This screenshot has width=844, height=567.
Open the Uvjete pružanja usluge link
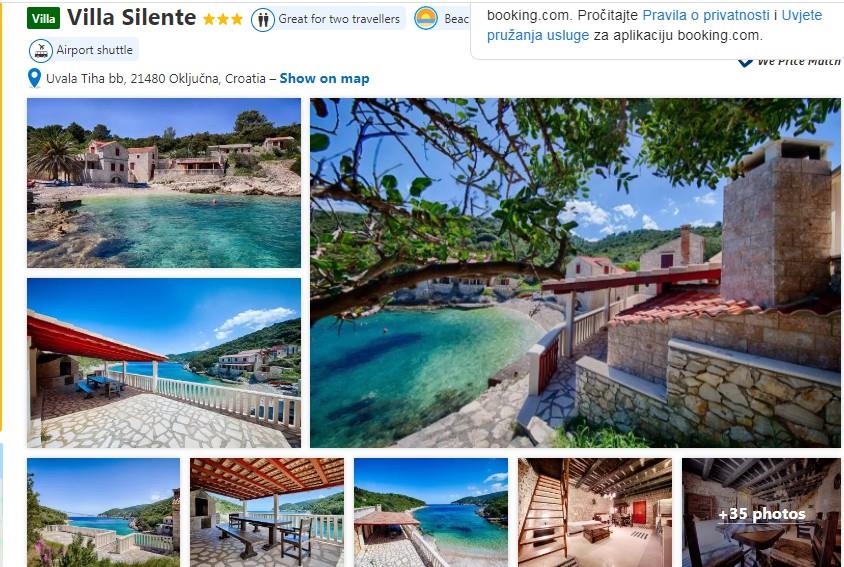(x=655, y=25)
